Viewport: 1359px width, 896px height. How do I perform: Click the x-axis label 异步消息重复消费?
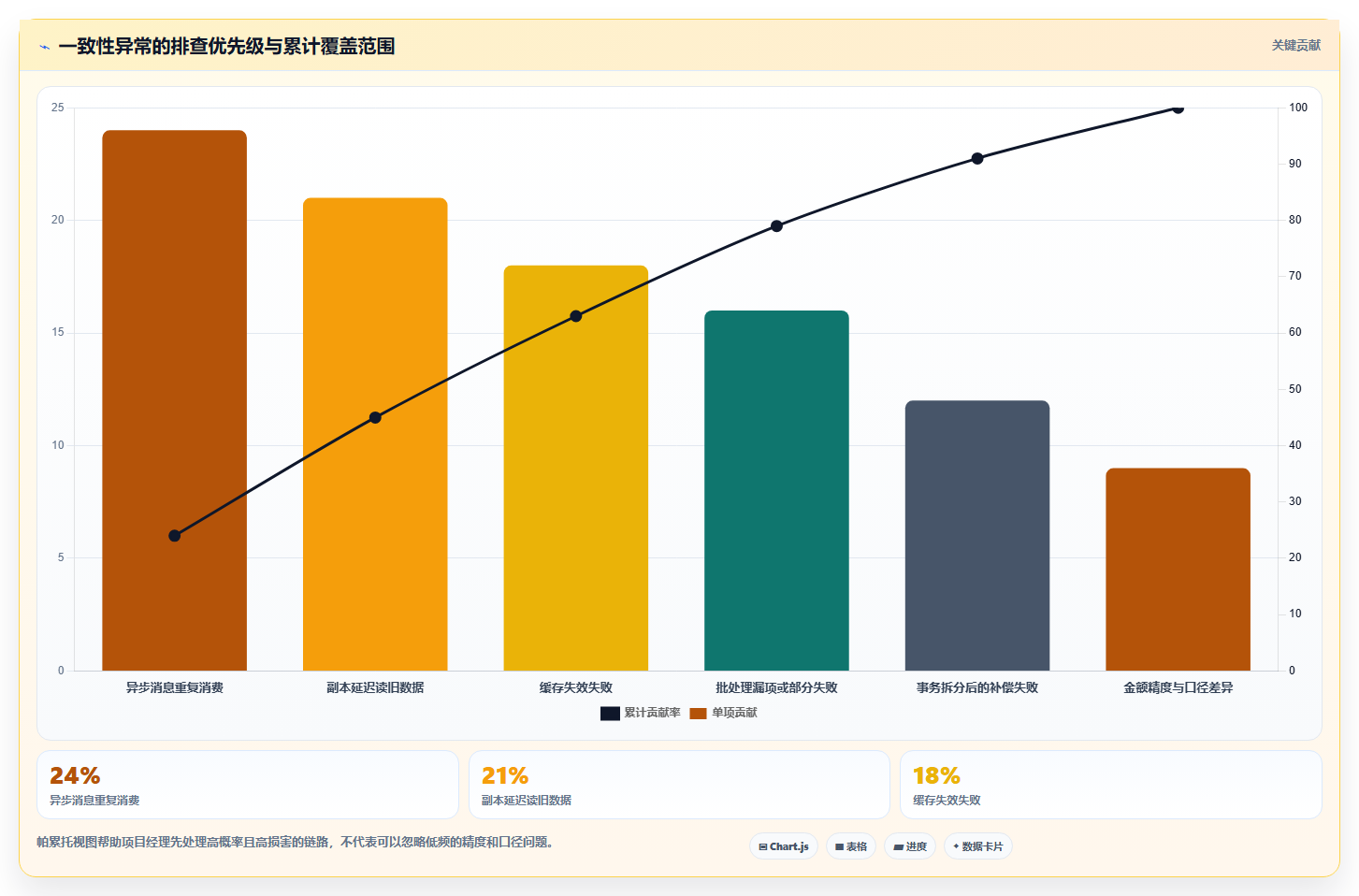(x=175, y=687)
